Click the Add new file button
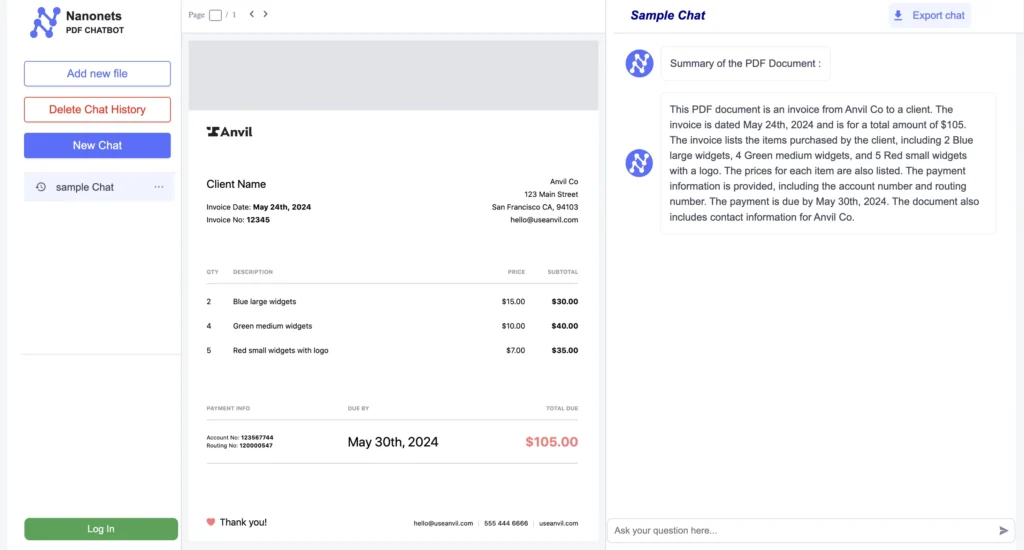Image resolution: width=1024 pixels, height=550 pixels. 97,74
